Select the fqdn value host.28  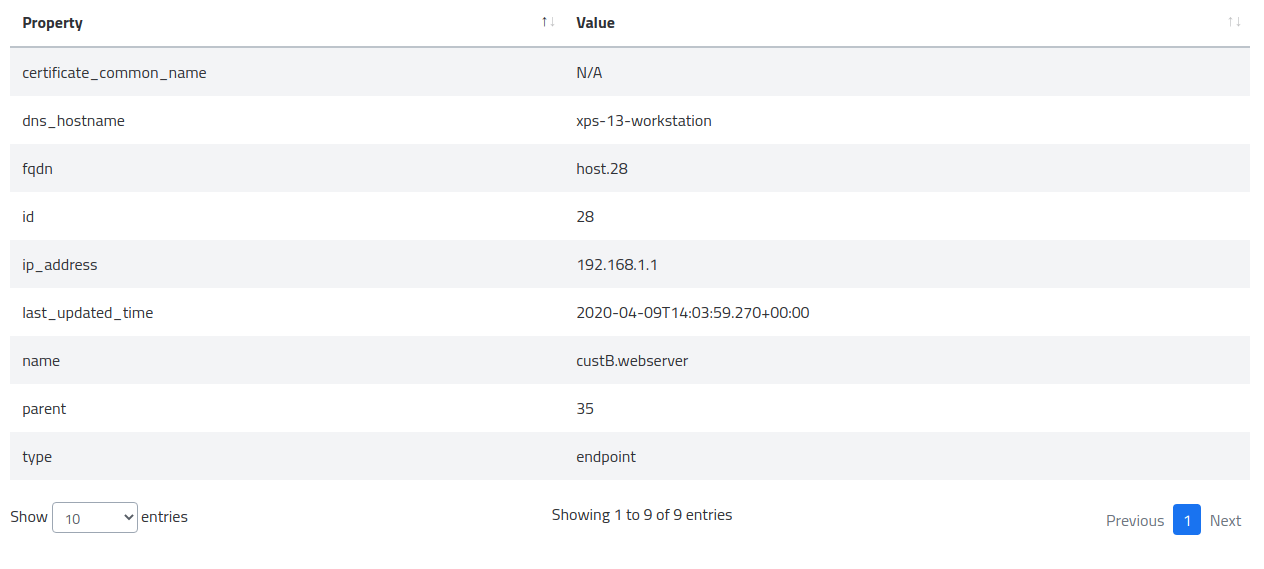602,169
